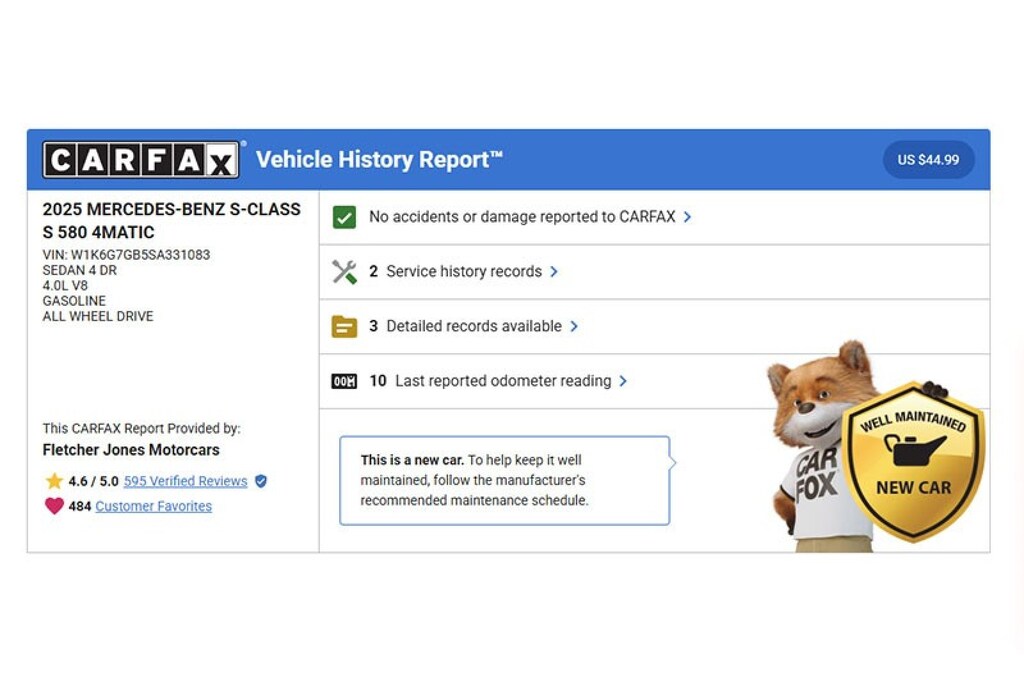Viewport: 1024px width, 682px height.
Task: Open the Customer Favorites link
Action: 153,506
